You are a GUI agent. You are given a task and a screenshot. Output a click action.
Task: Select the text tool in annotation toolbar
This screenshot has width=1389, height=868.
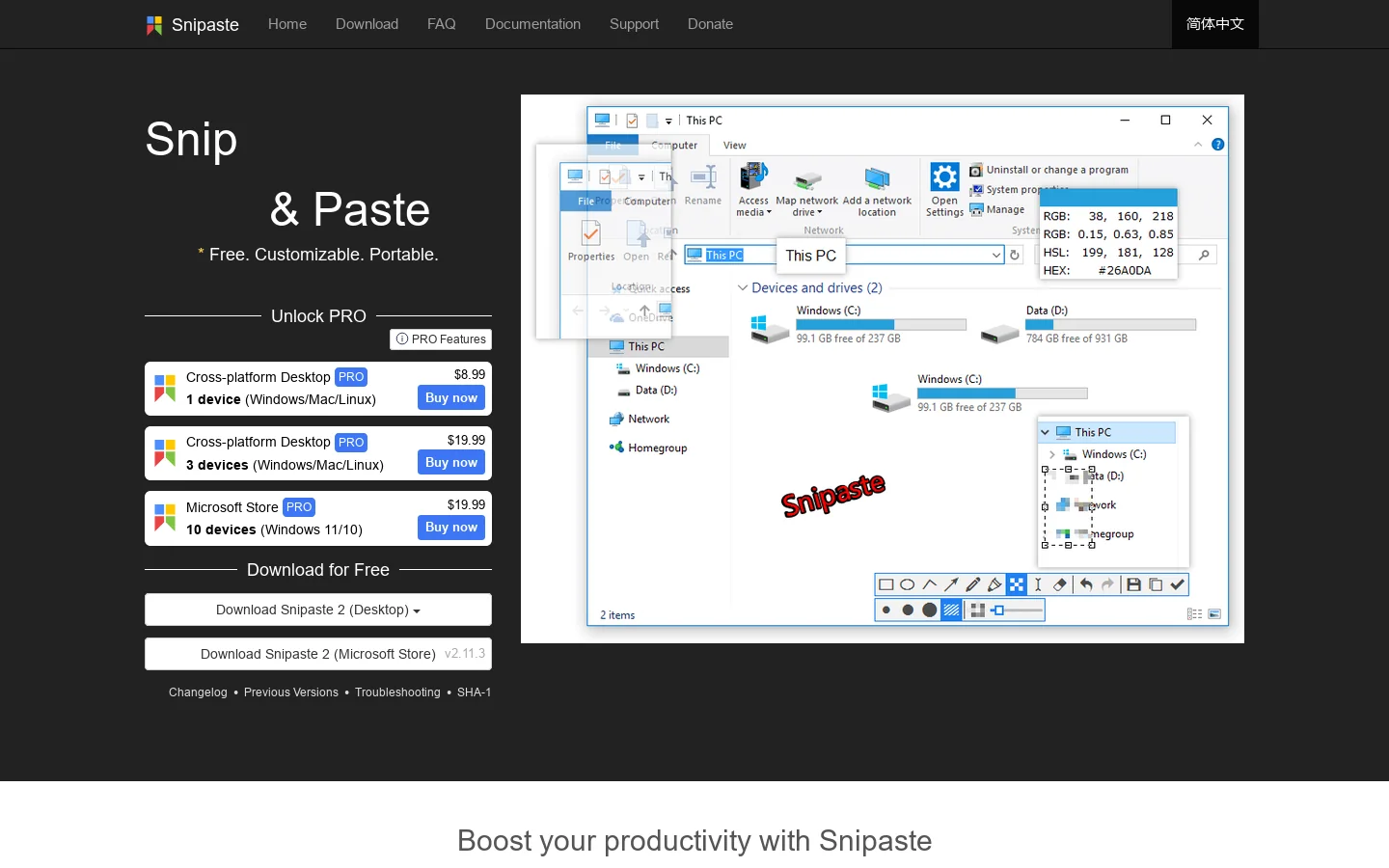tap(1038, 584)
